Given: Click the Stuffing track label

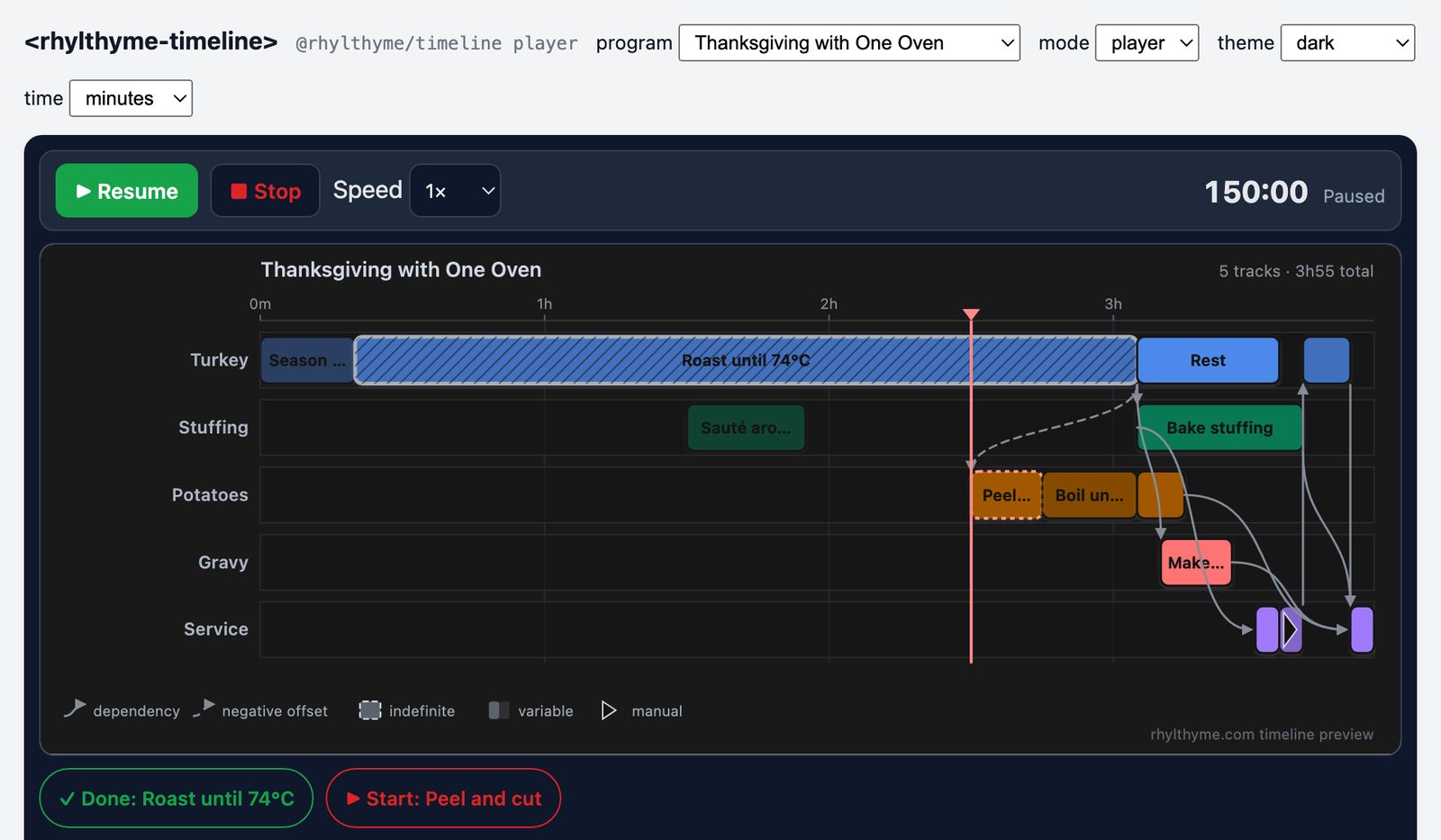Looking at the screenshot, I should click(213, 428).
